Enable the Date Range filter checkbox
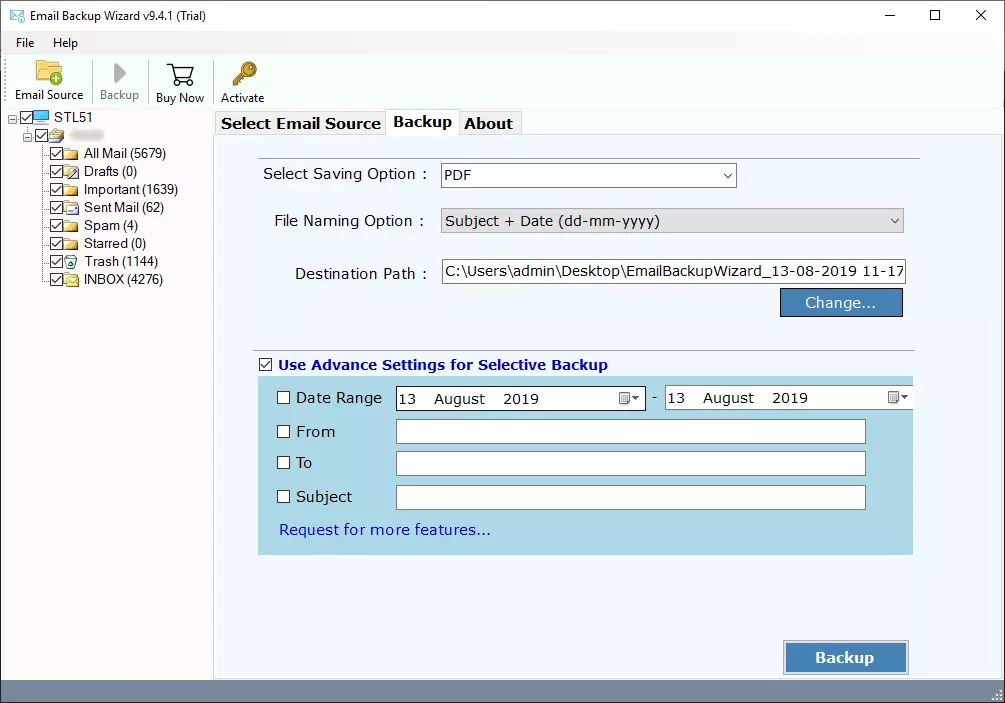Viewport: 1005px width, 703px height. pos(284,398)
